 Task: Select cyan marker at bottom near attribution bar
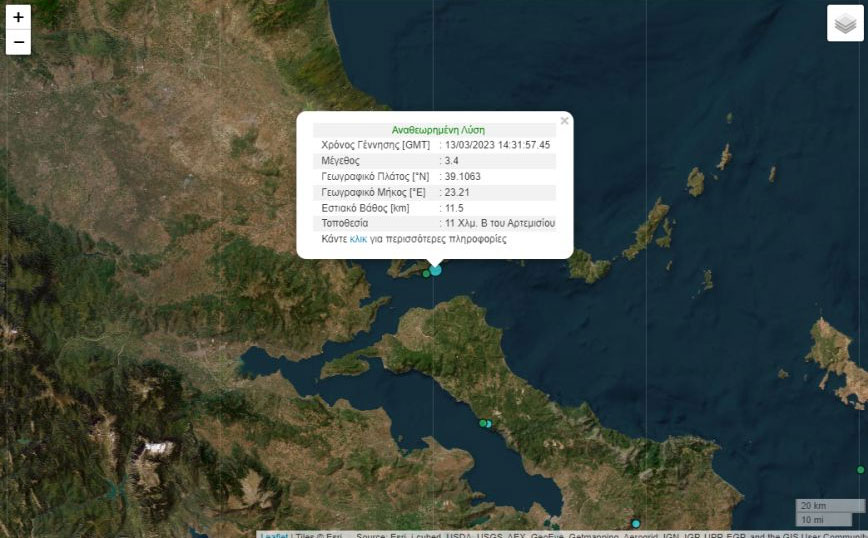[636, 524]
